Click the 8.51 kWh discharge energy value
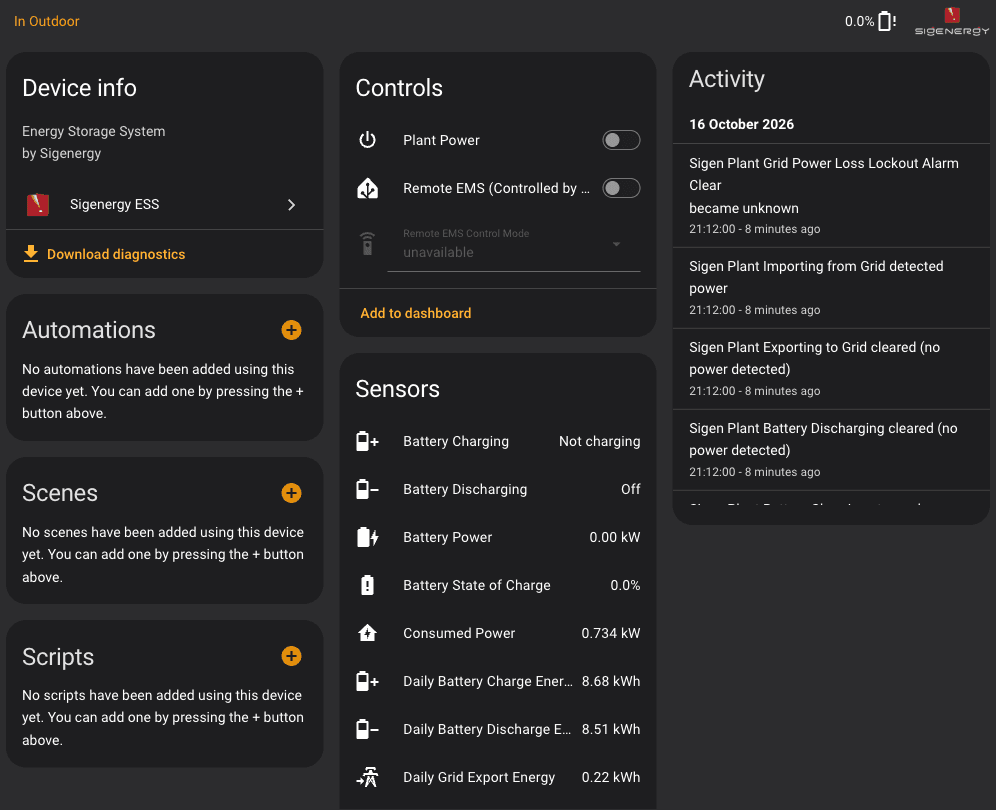Image resolution: width=996 pixels, height=810 pixels. click(610, 729)
